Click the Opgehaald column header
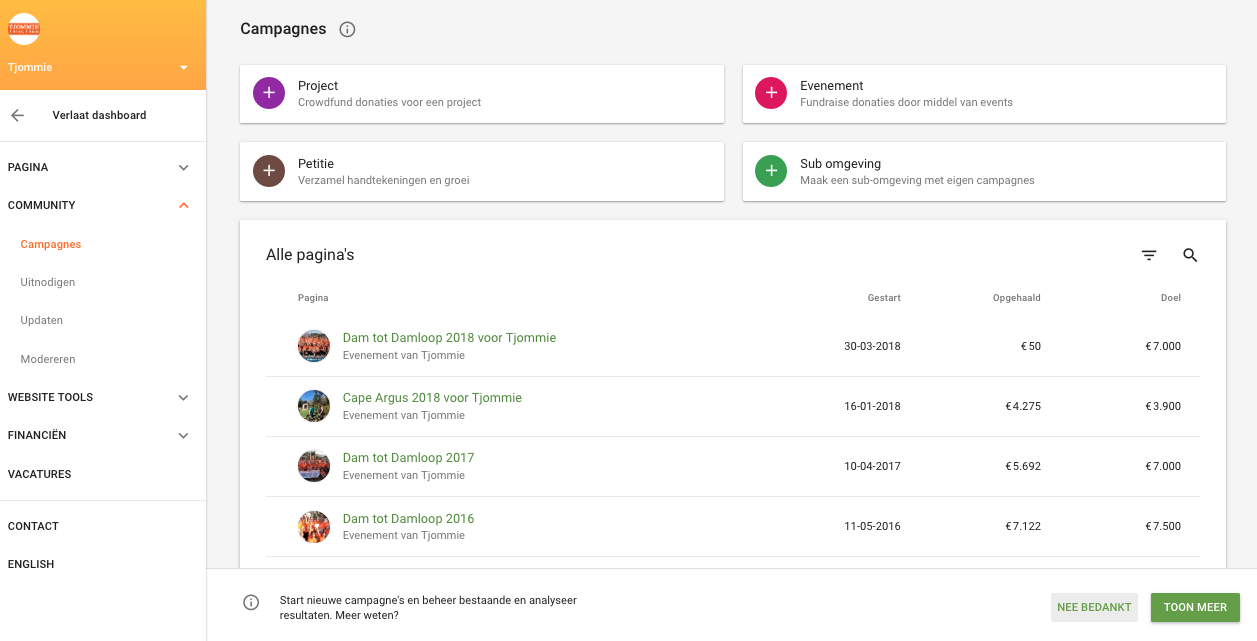 click(1017, 298)
